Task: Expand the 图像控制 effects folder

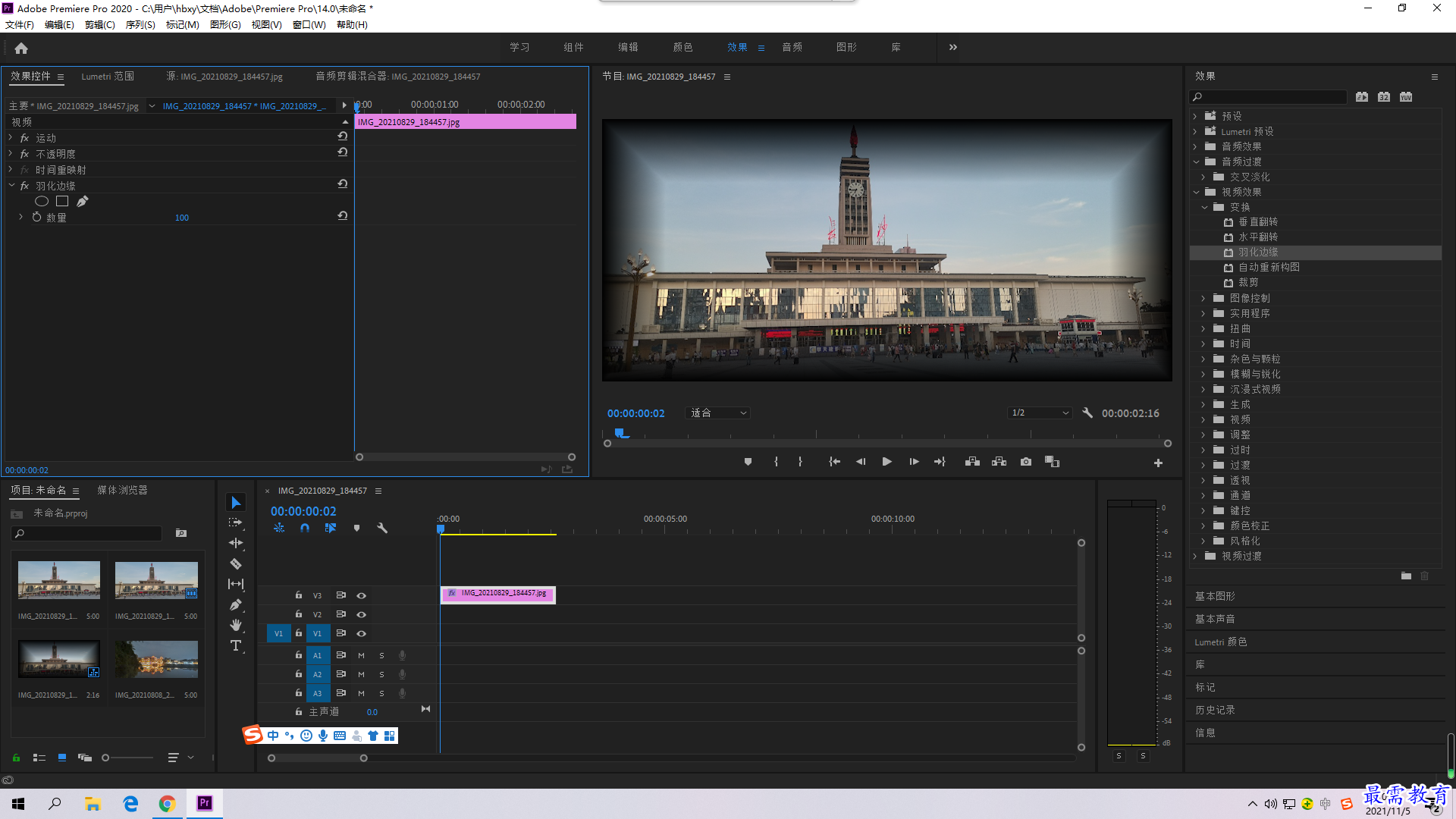Action: (x=1203, y=298)
